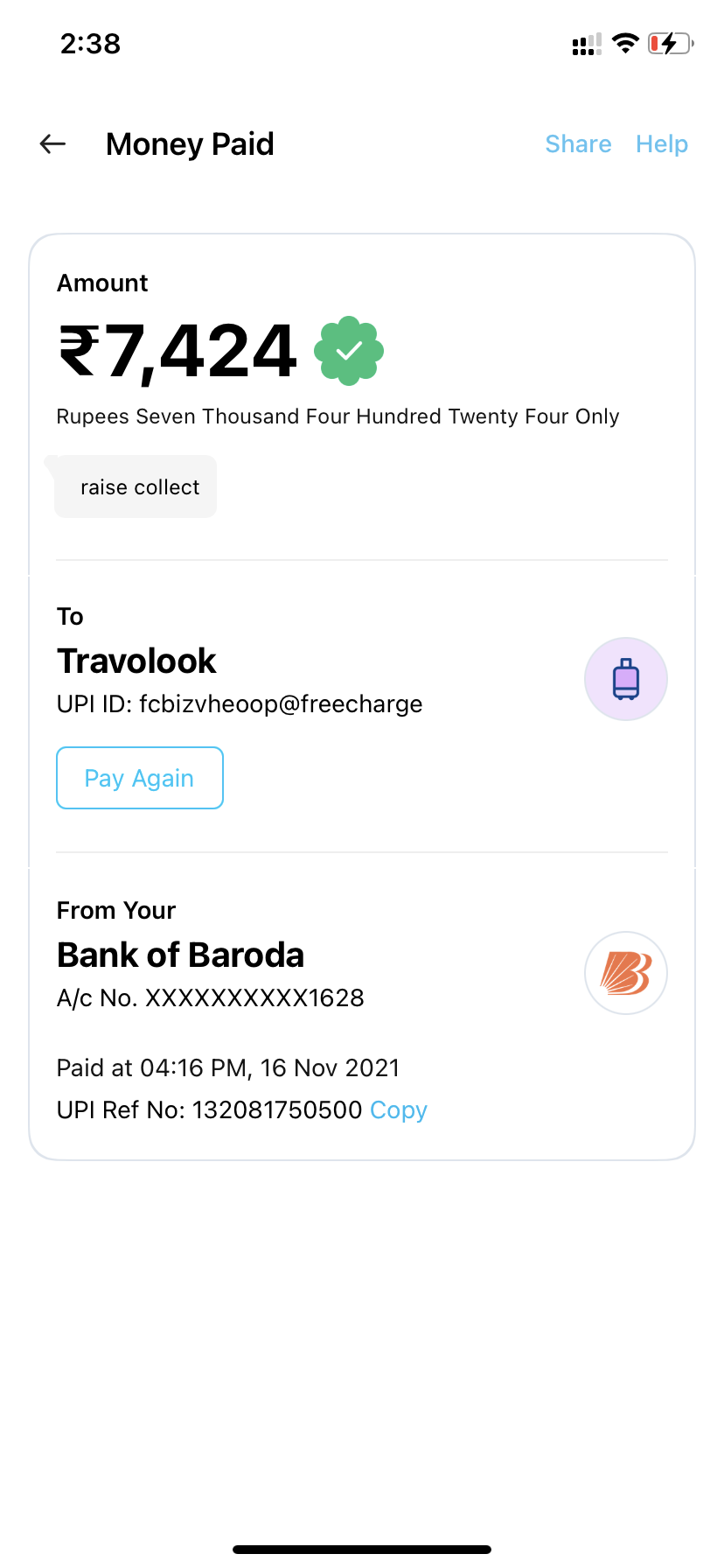Image resolution: width=724 pixels, height=1568 pixels.
Task: Share the payment receipt
Action: pyautogui.click(x=578, y=144)
